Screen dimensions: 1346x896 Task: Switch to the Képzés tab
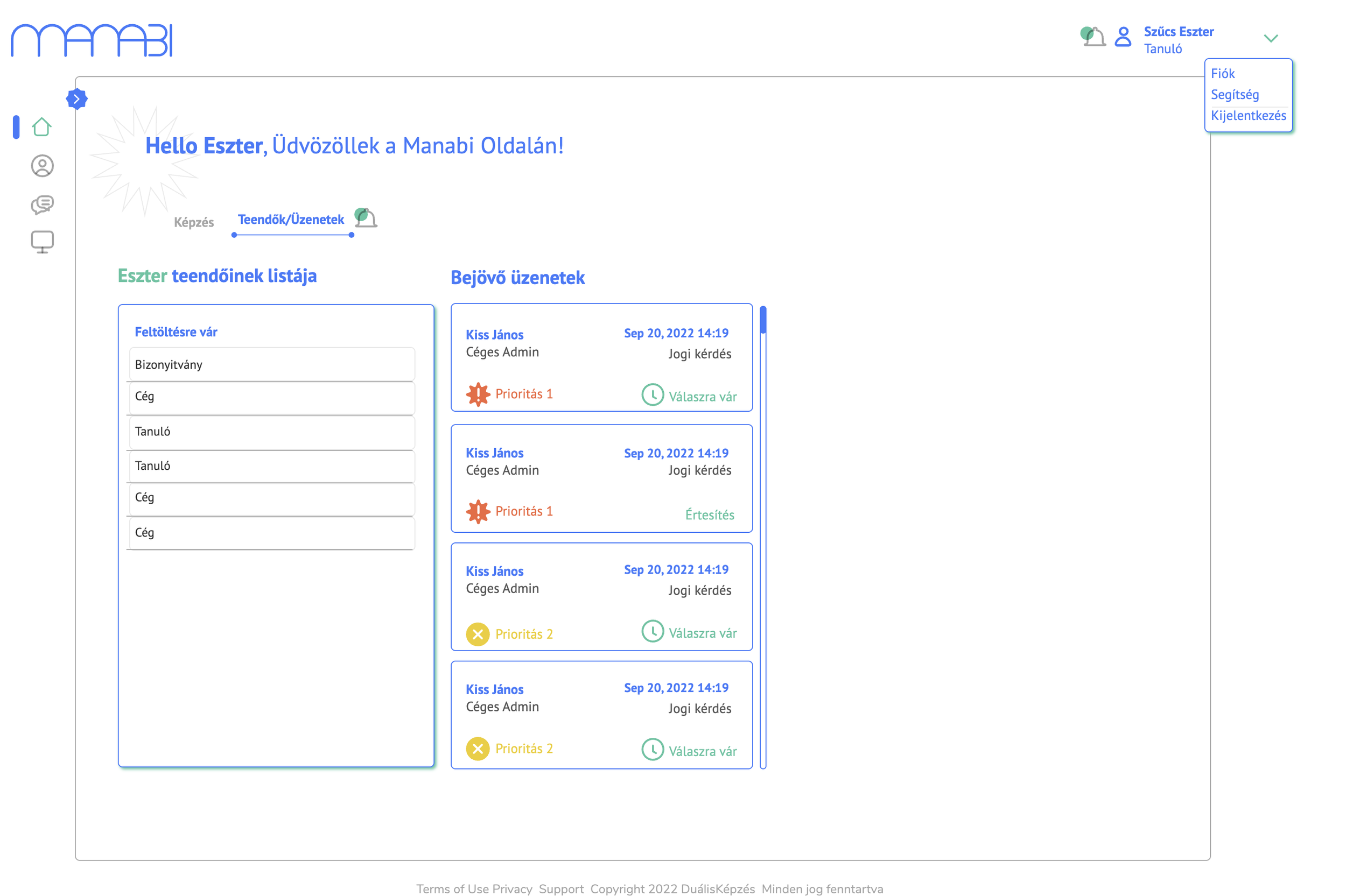[194, 222]
